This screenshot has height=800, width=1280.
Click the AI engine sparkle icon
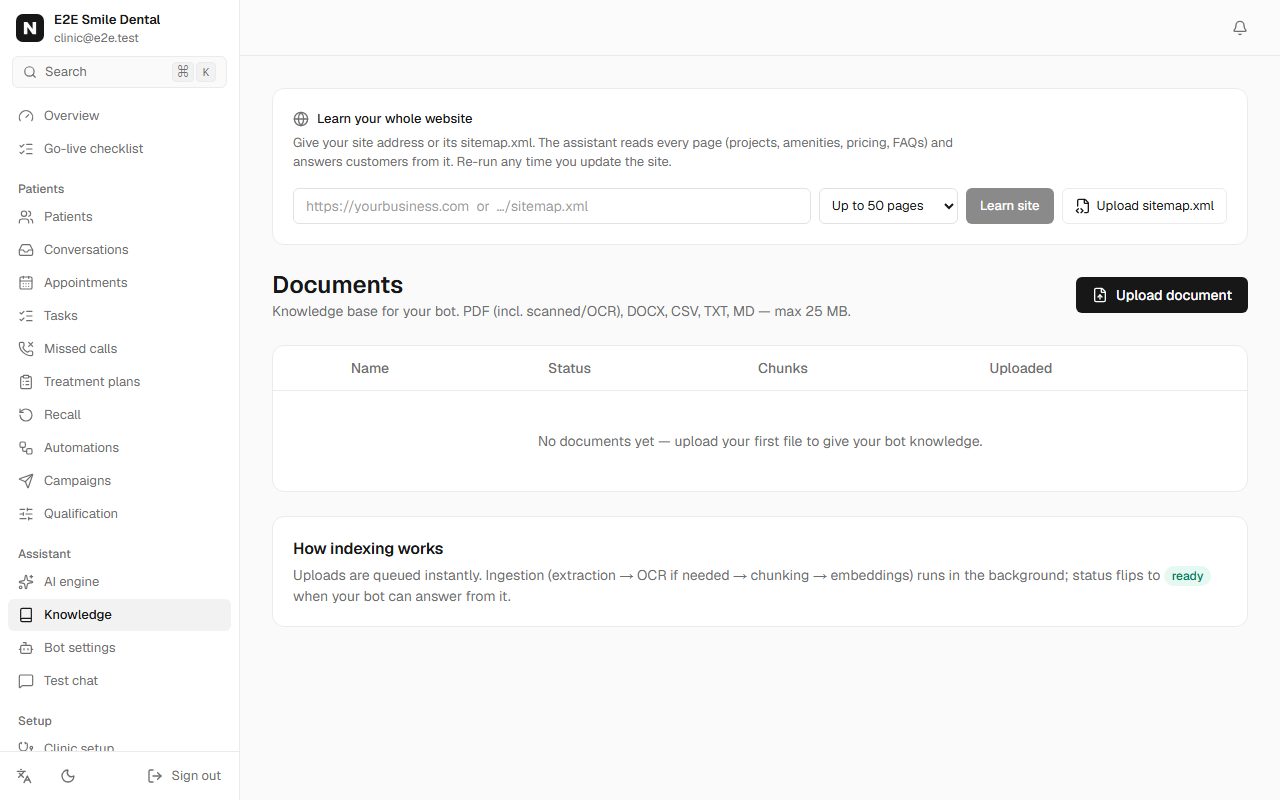(26, 582)
